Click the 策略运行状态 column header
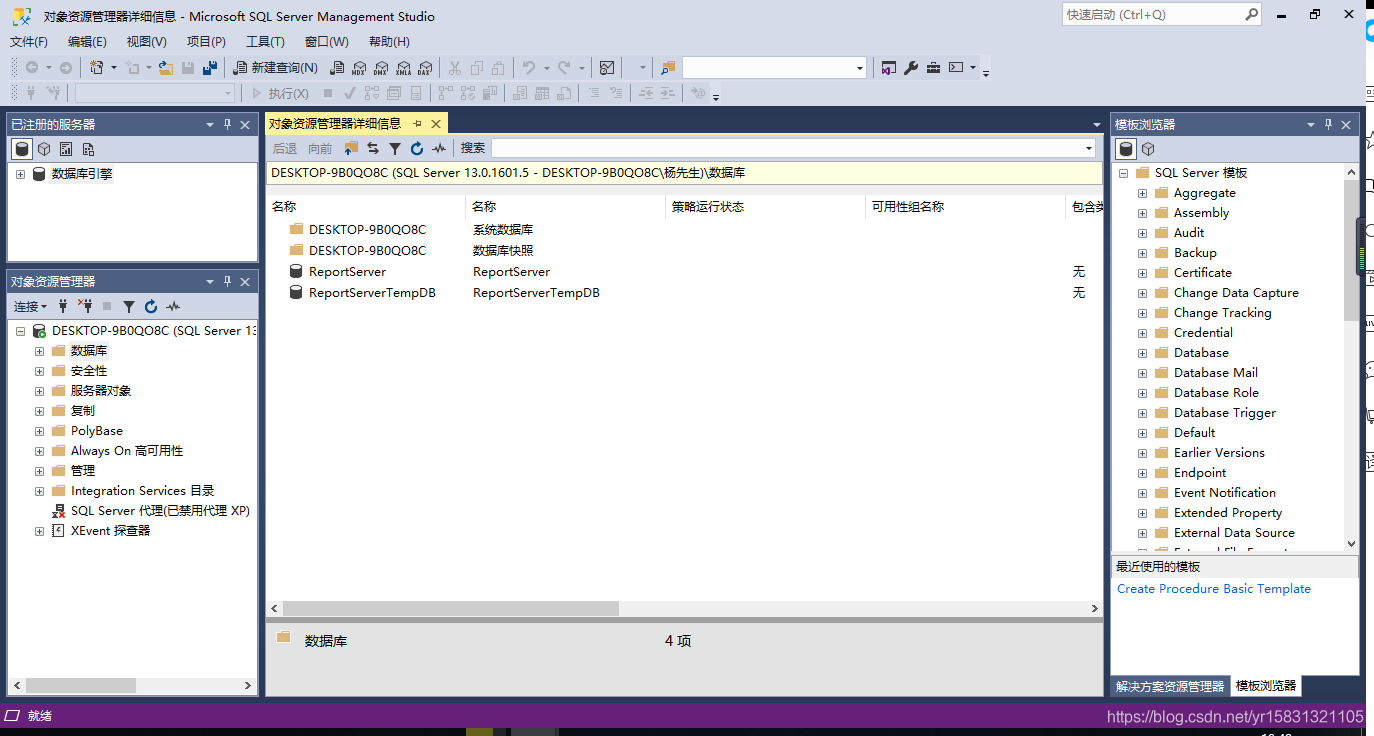This screenshot has height=736, width=1374. (x=765, y=207)
